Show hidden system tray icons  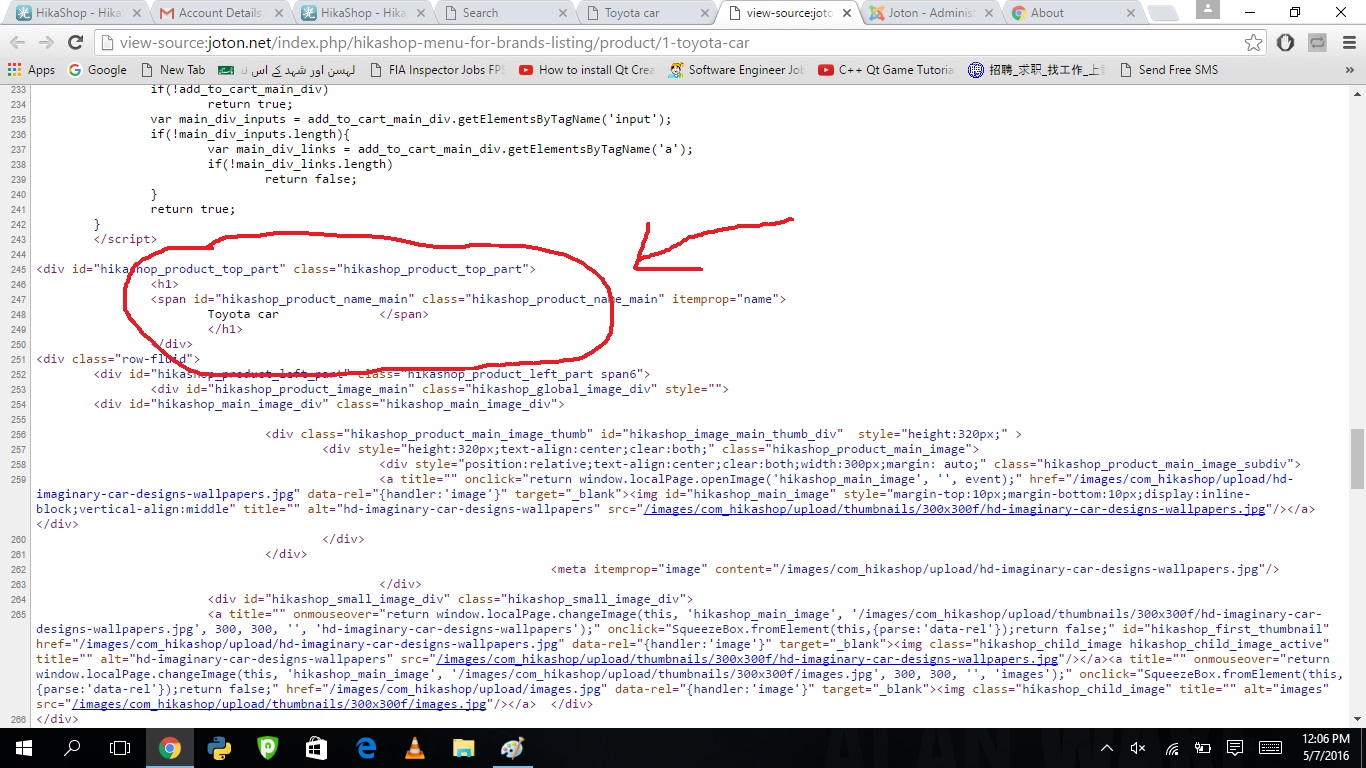[1107, 748]
